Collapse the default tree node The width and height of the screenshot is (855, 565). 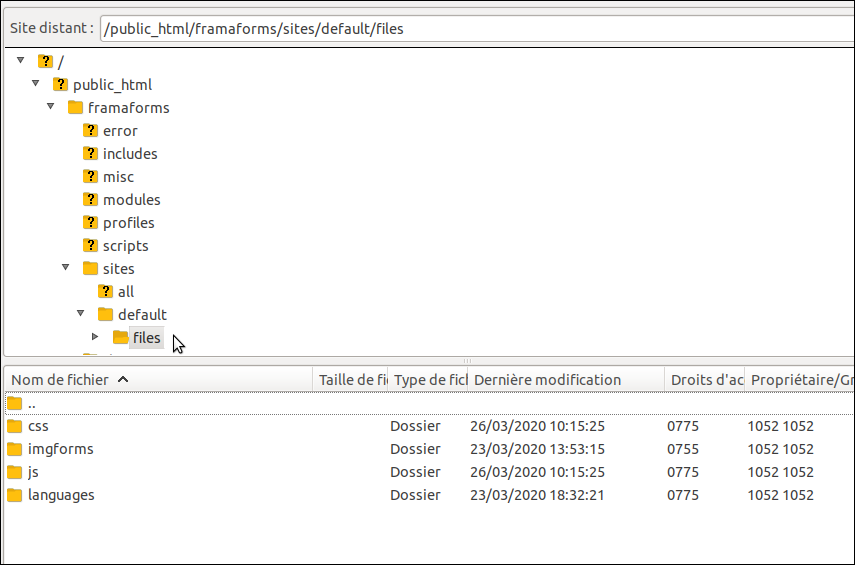pyautogui.click(x=81, y=313)
